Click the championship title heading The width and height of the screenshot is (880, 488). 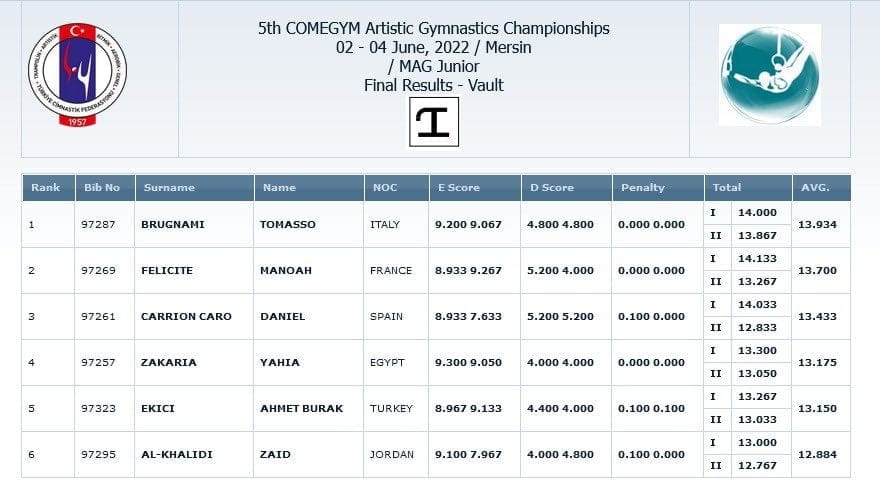click(434, 28)
